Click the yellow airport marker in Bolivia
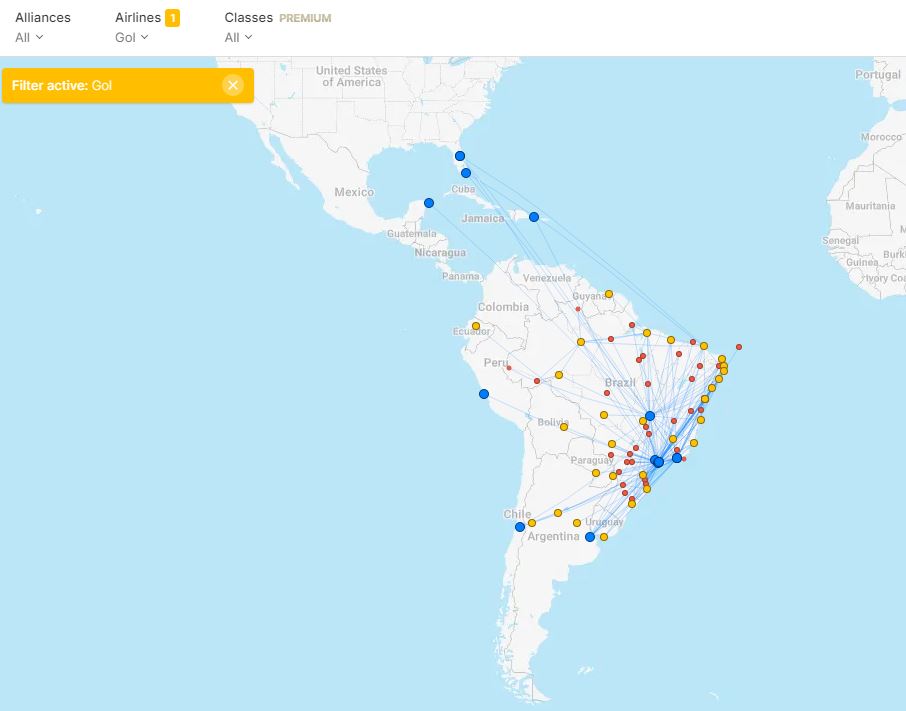Viewport: 906px width, 711px height. coord(564,427)
